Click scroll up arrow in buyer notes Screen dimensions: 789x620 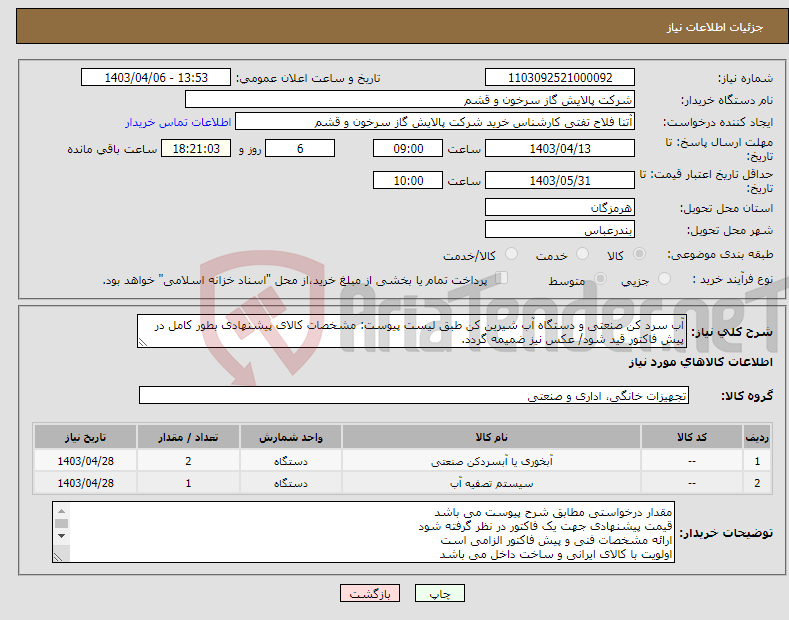pos(61,511)
